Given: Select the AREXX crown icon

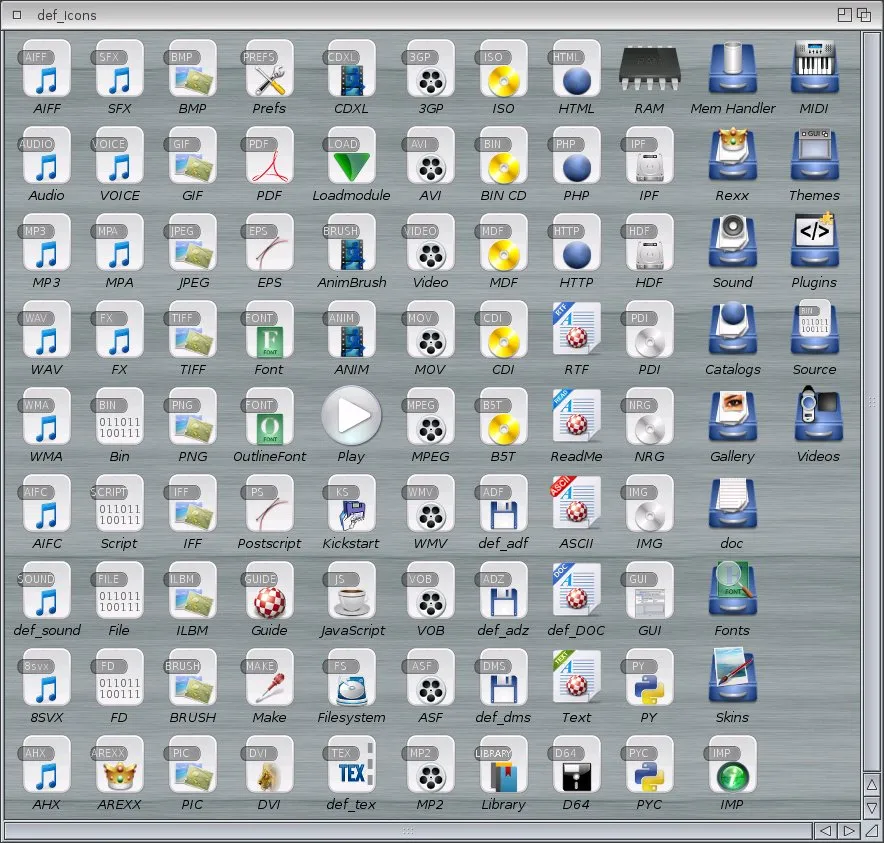Looking at the screenshot, I should 119,766.
